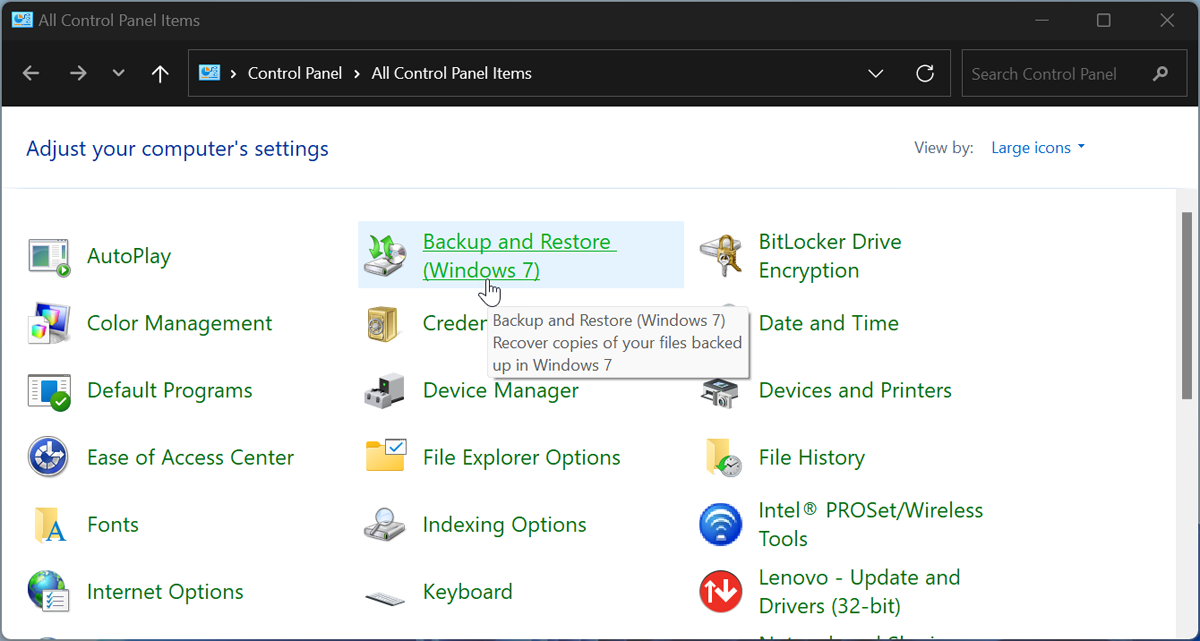Viewport: 1200px width, 641px height.
Task: Click the Keyboard icon
Action: pos(385,591)
